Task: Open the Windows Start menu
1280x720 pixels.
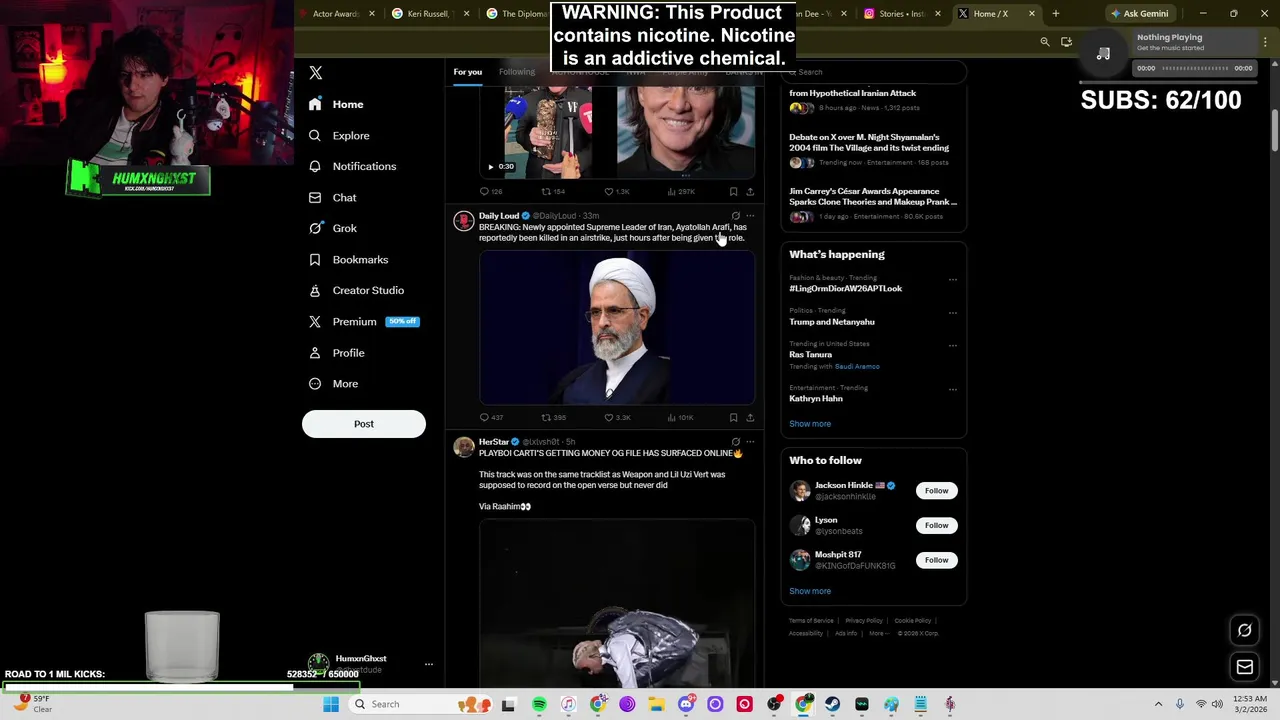Action: 331,705
